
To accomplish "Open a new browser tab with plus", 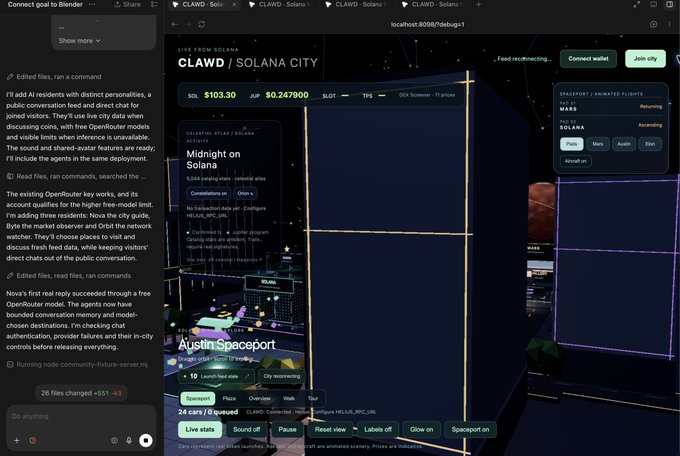I will tap(478, 4).
